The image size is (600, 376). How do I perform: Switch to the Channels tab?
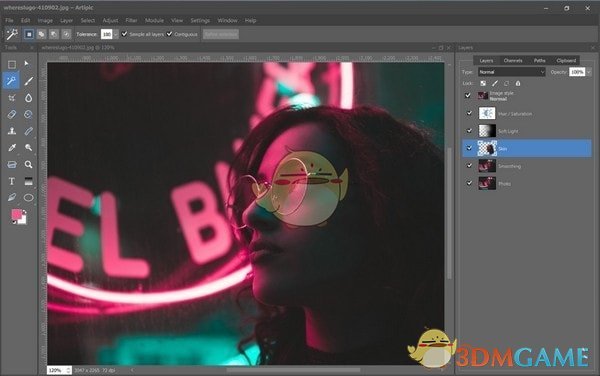click(513, 60)
